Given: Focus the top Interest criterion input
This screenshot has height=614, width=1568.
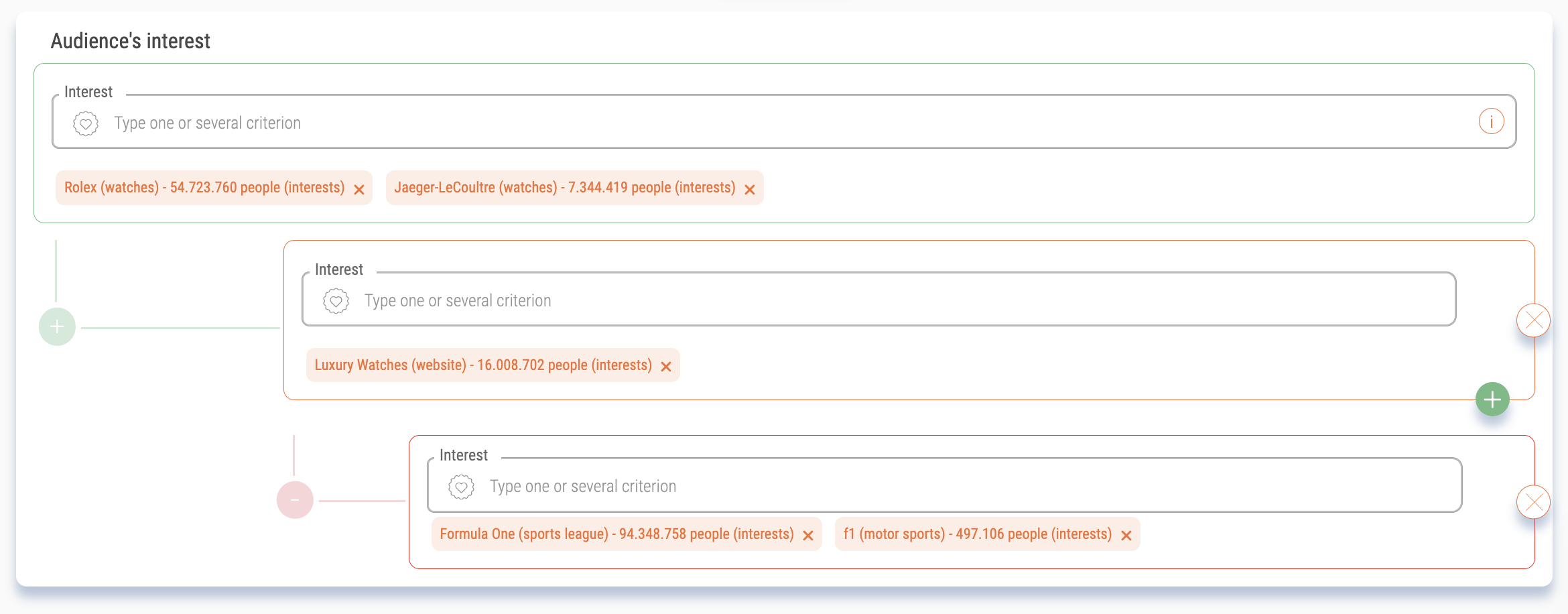Looking at the screenshot, I should pyautogui.click(x=784, y=122).
